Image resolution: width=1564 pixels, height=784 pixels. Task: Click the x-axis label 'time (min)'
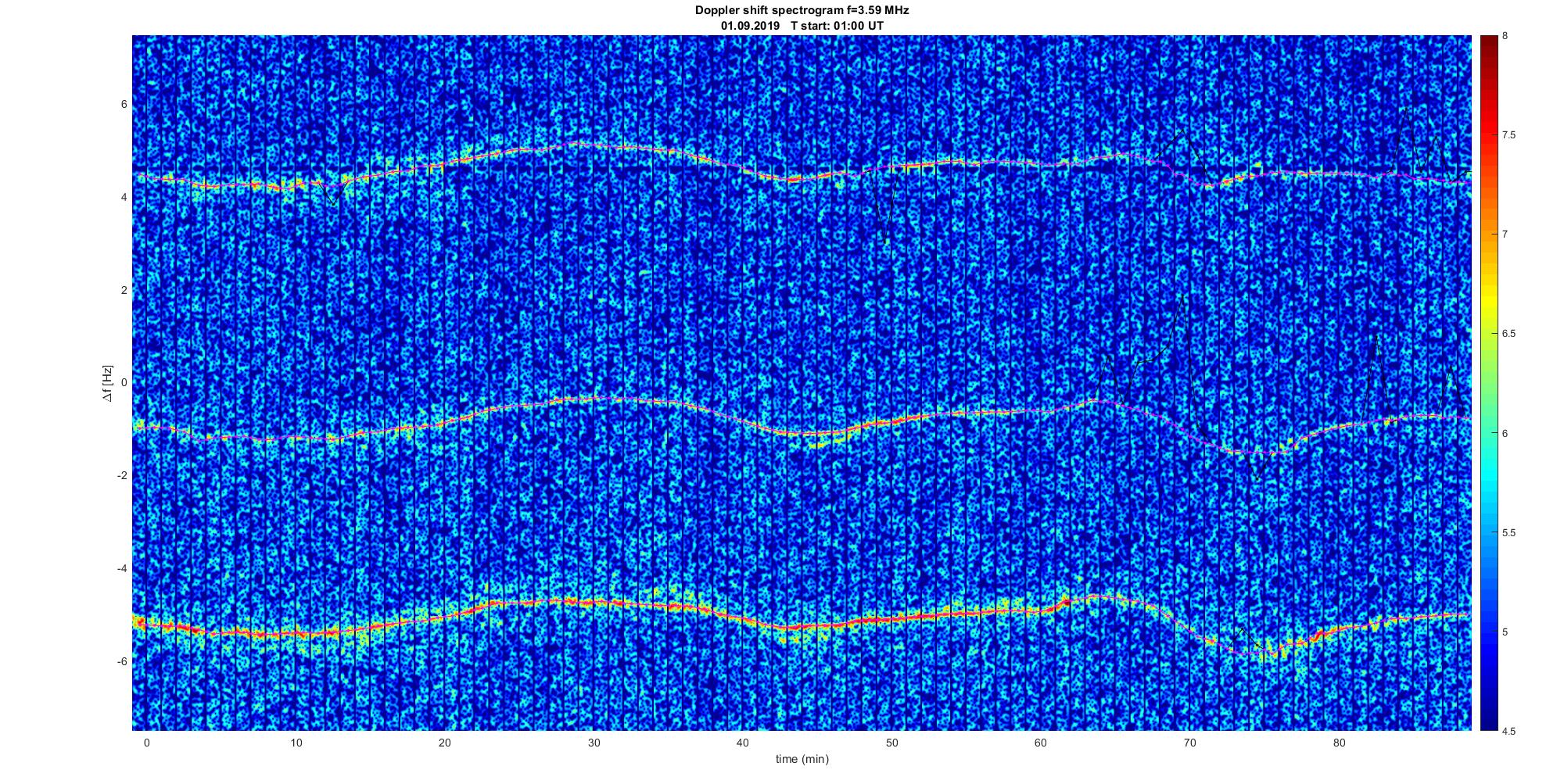[802, 759]
